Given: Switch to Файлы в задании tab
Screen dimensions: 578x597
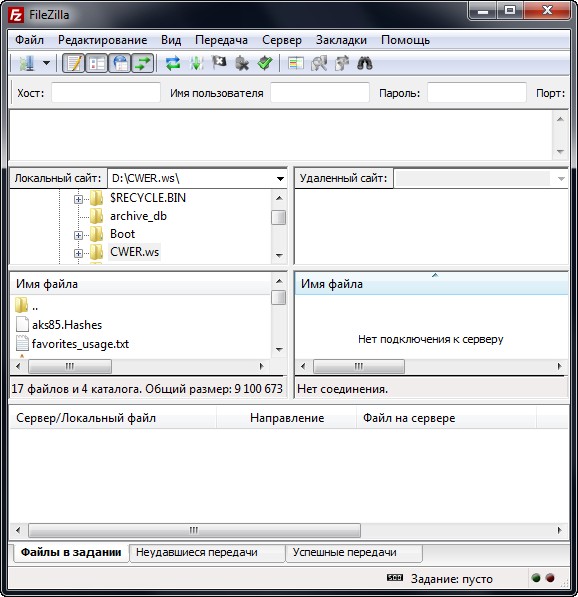Looking at the screenshot, I should [71, 552].
